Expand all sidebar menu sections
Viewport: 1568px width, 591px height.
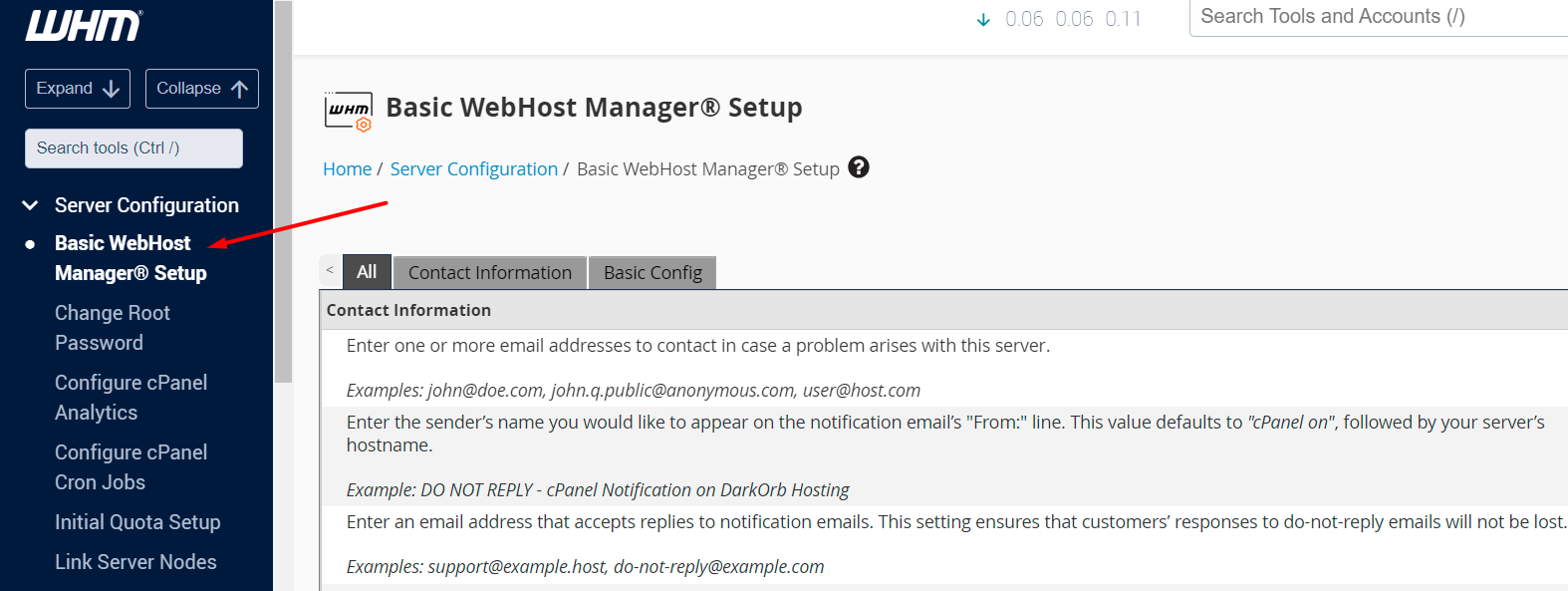[x=78, y=89]
